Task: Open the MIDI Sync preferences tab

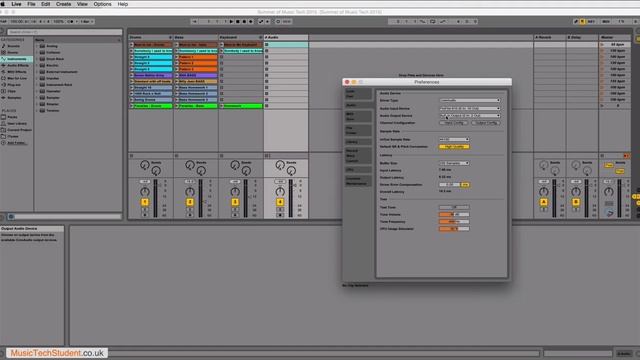Action: click(x=358, y=116)
